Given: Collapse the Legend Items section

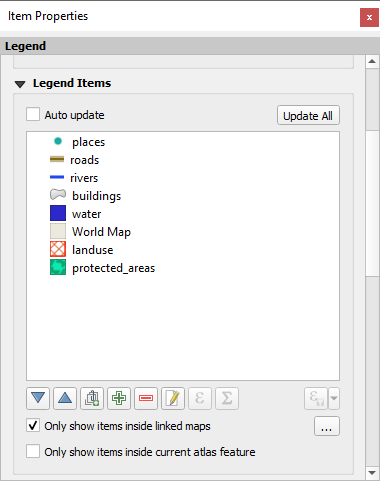Looking at the screenshot, I should [x=20, y=84].
